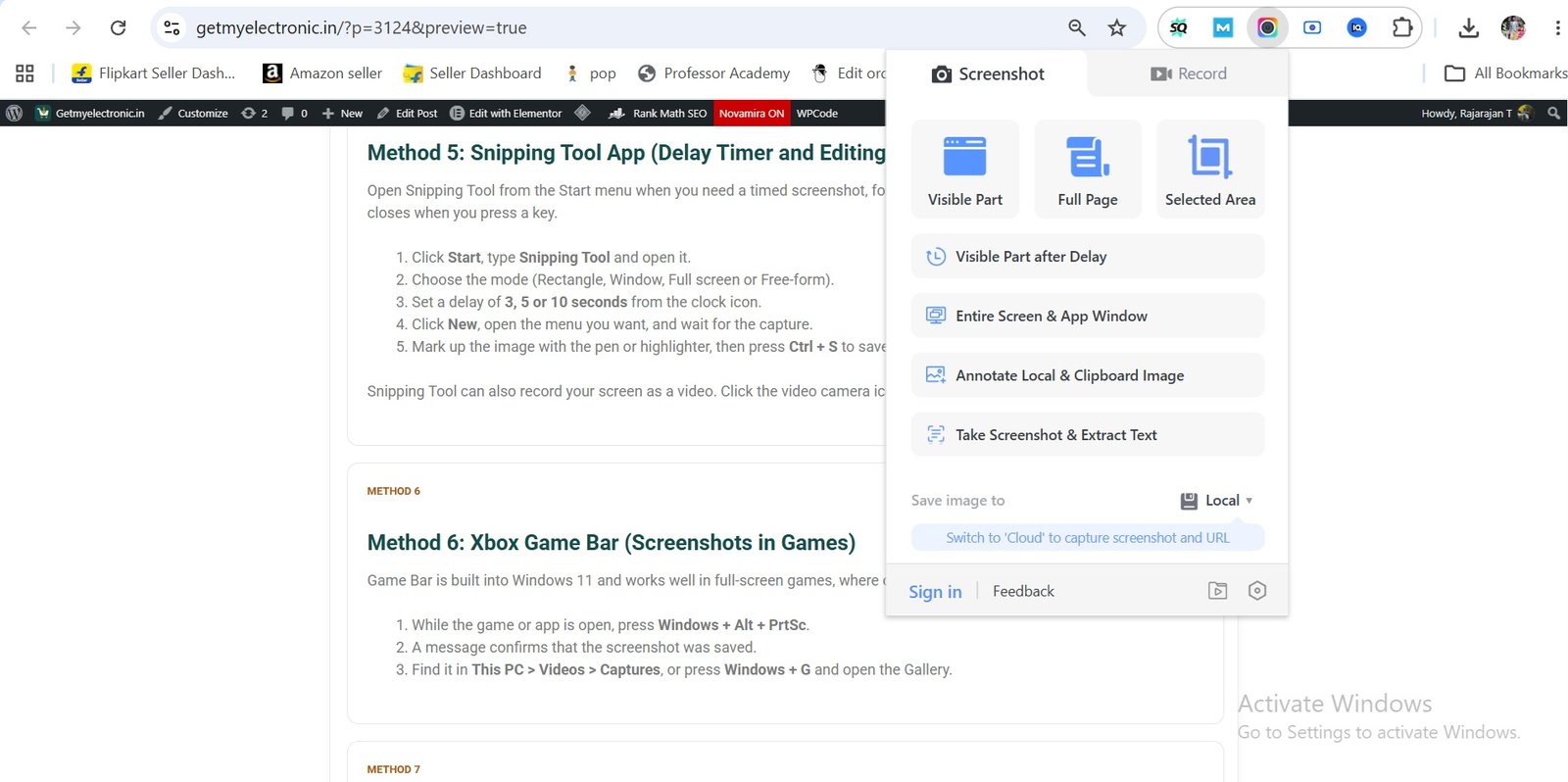Image resolution: width=1568 pixels, height=782 pixels.
Task: Click the Switch to 'Cloud' link
Action: (1088, 538)
